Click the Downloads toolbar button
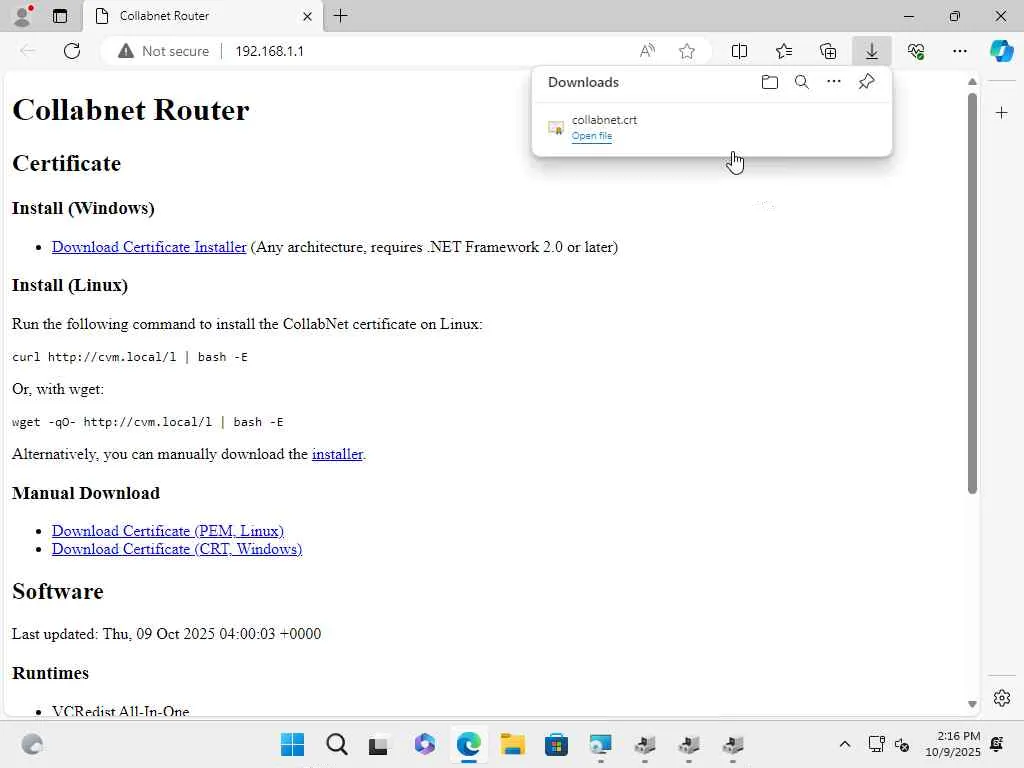Image resolution: width=1024 pixels, height=768 pixels. tap(872, 51)
